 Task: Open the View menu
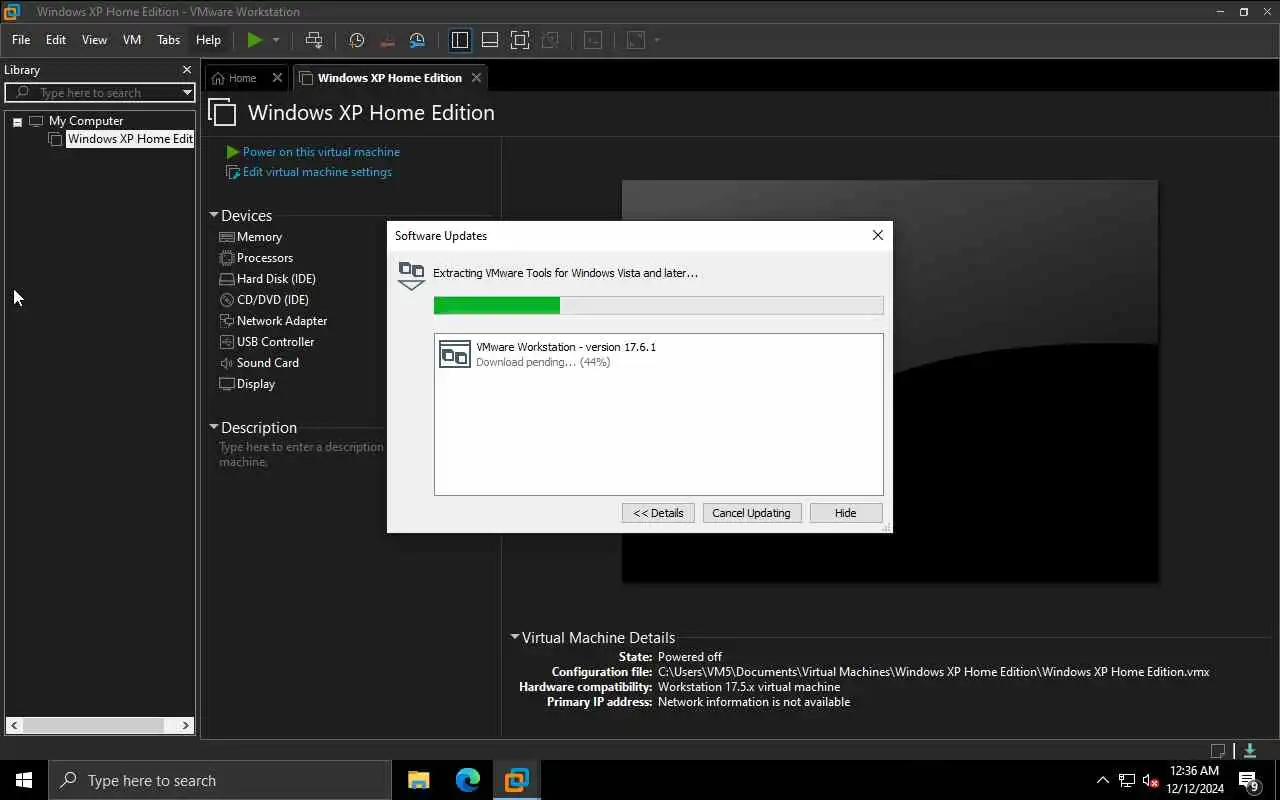pos(94,40)
